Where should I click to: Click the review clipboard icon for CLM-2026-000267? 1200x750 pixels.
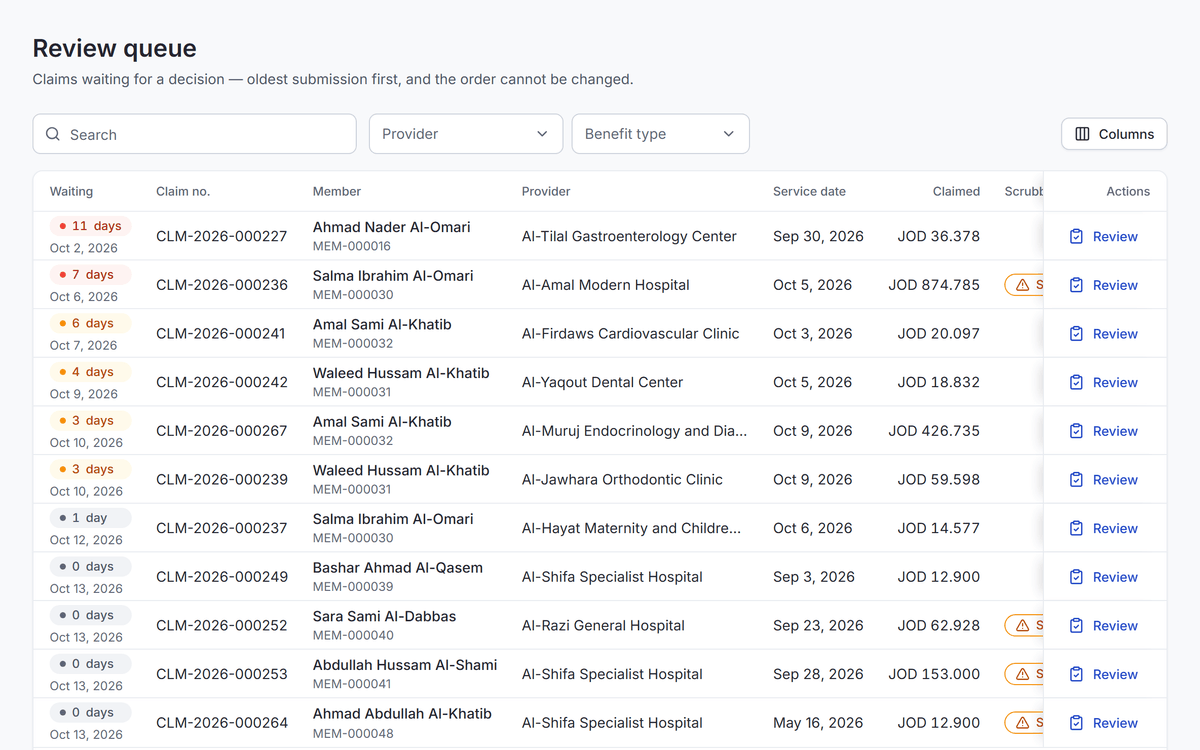(x=1076, y=431)
